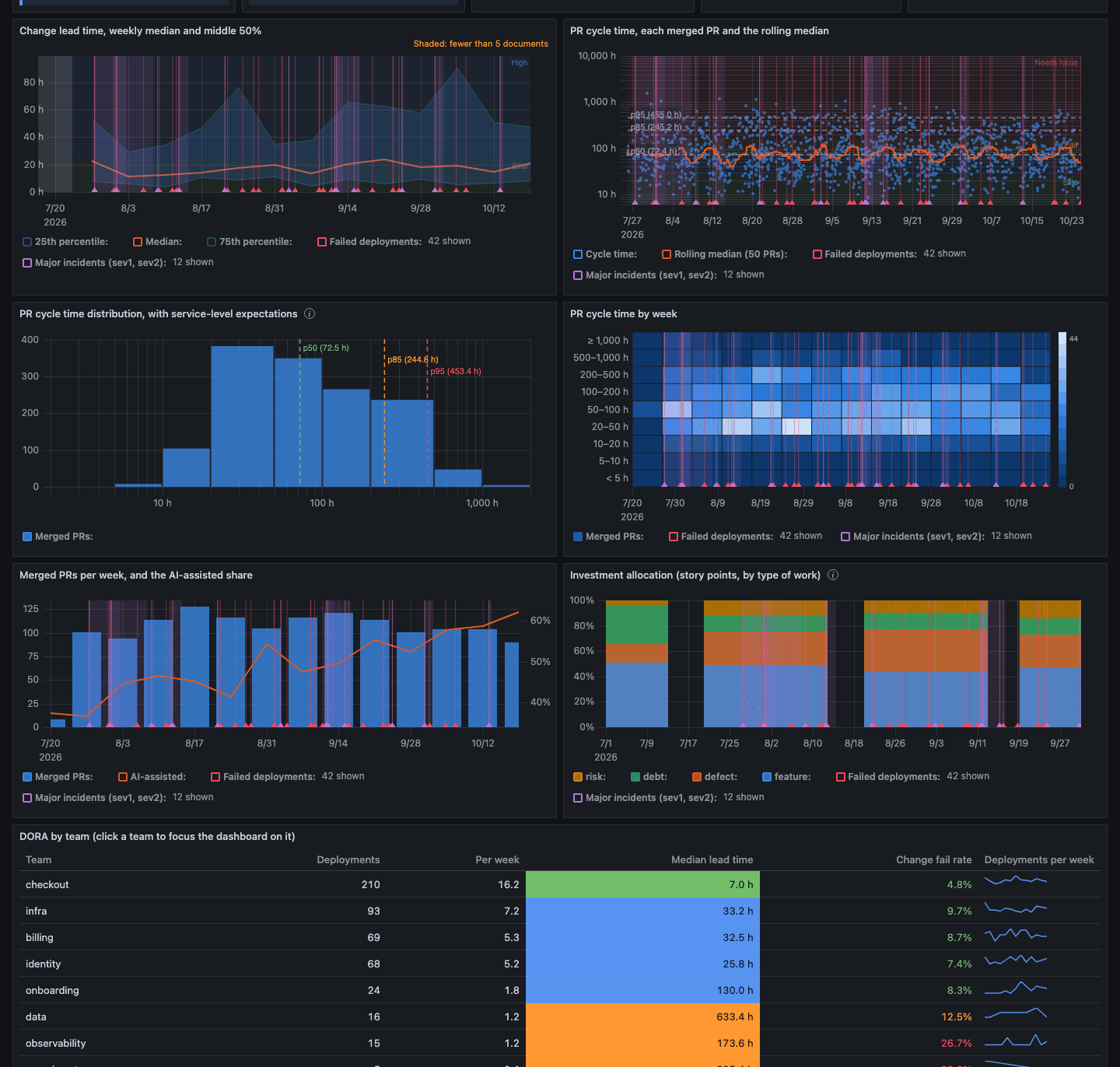This screenshot has height=1067, width=1120.
Task: Toggle Major incidents label in Merged PRs per week legend
Action: click(100, 798)
